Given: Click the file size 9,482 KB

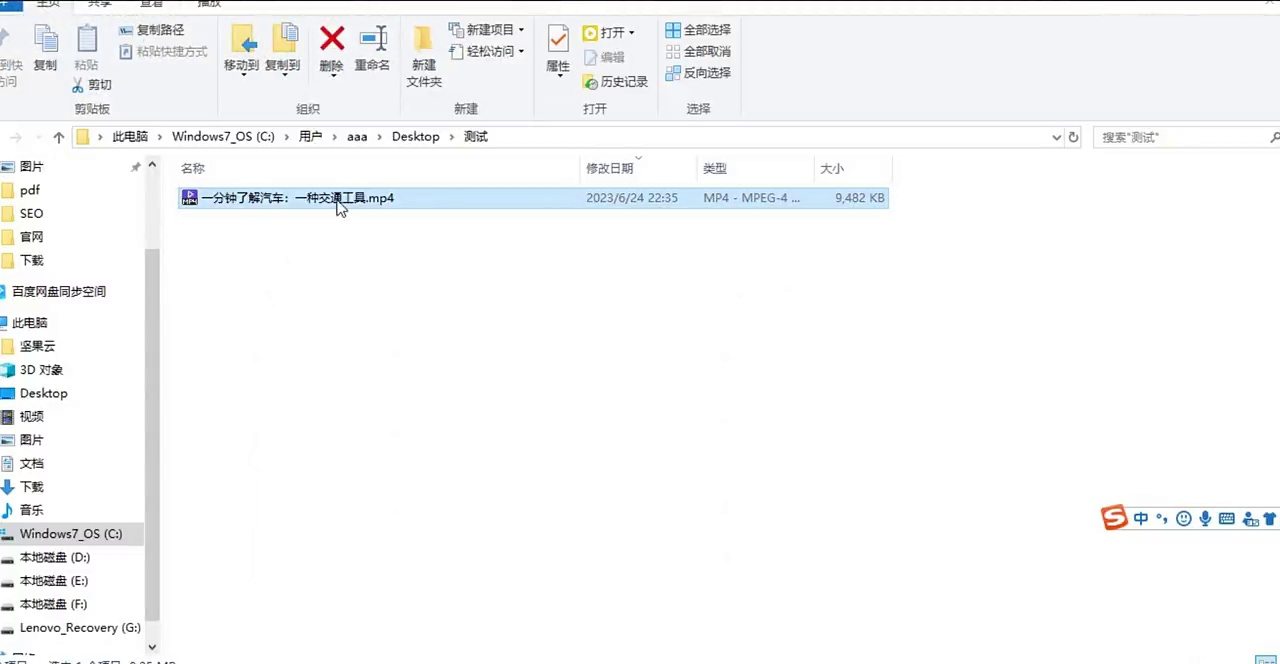Looking at the screenshot, I should click(x=860, y=198).
